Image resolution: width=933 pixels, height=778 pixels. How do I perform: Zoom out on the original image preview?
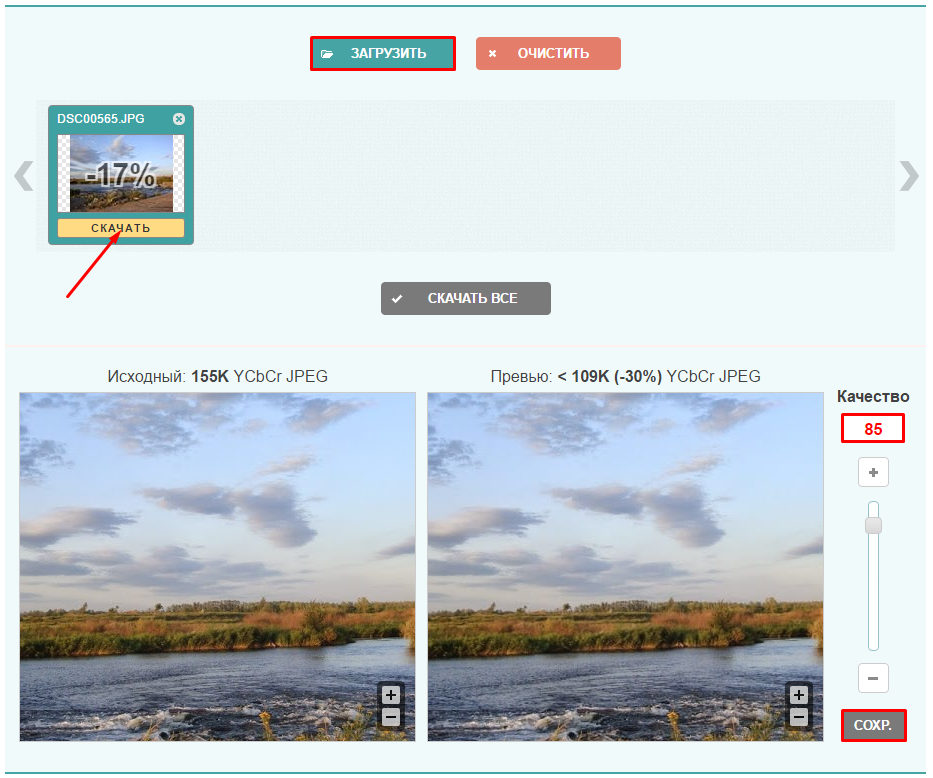click(391, 717)
